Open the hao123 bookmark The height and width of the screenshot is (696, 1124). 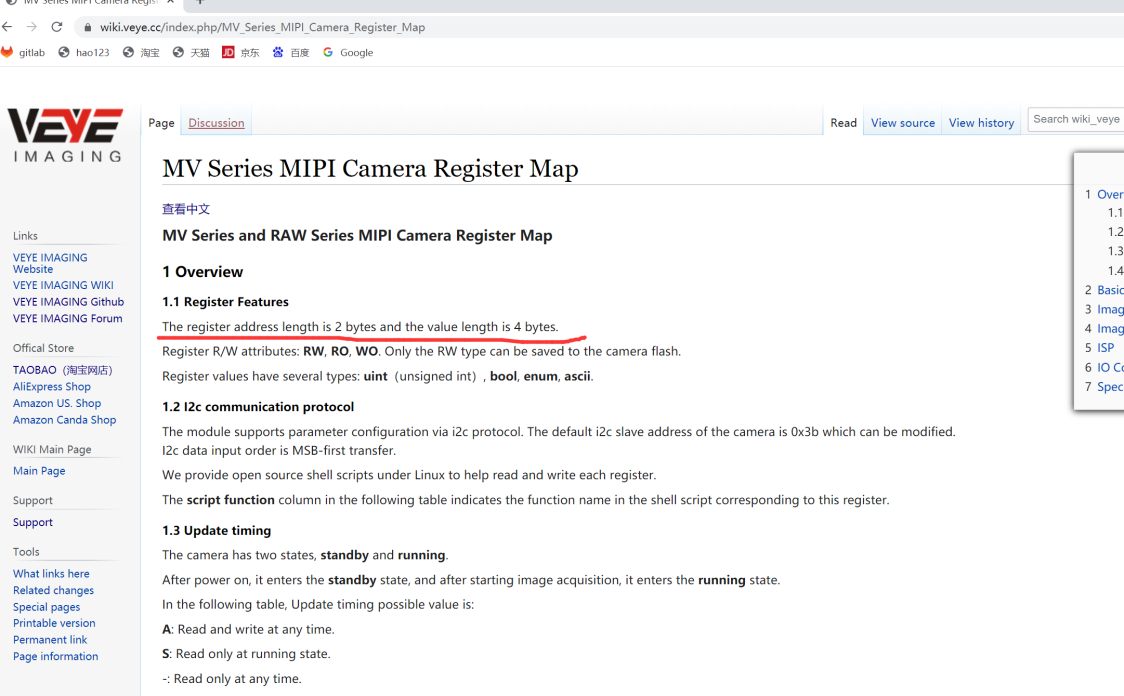click(84, 53)
